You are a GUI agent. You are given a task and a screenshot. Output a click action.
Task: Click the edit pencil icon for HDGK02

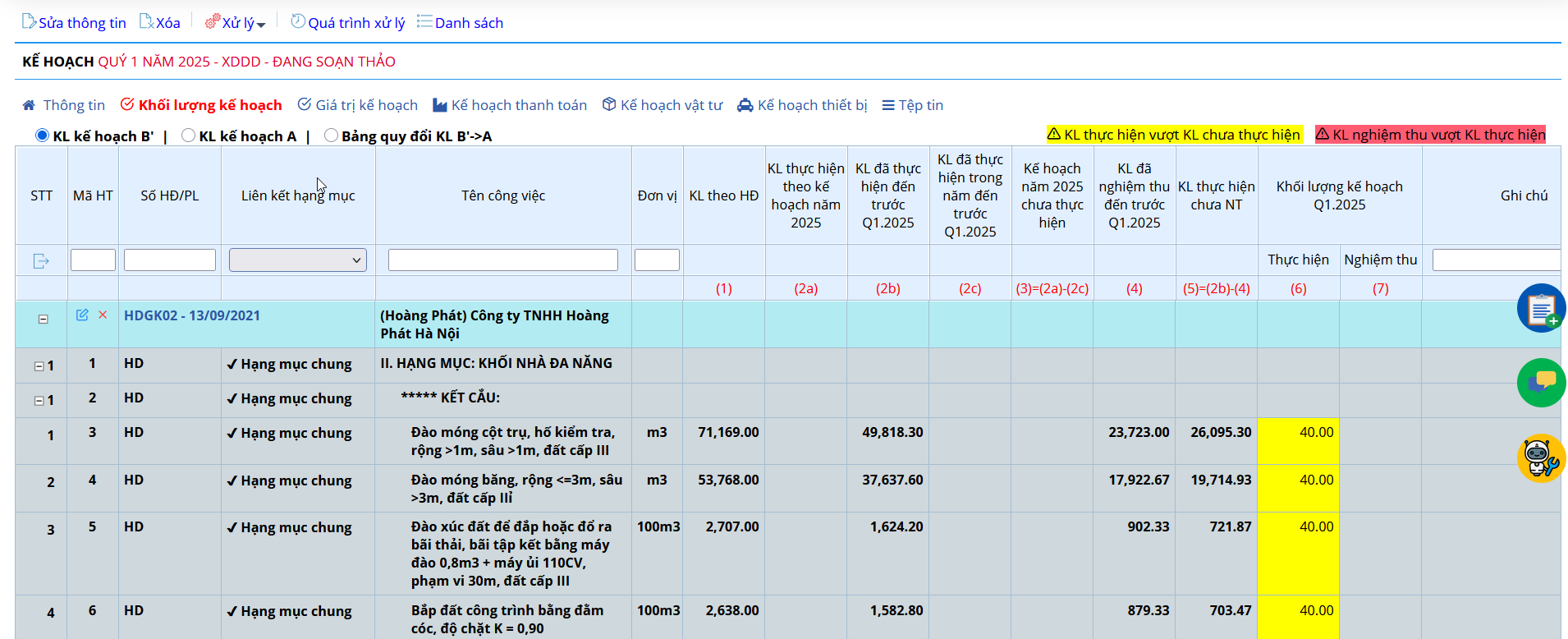(x=82, y=315)
